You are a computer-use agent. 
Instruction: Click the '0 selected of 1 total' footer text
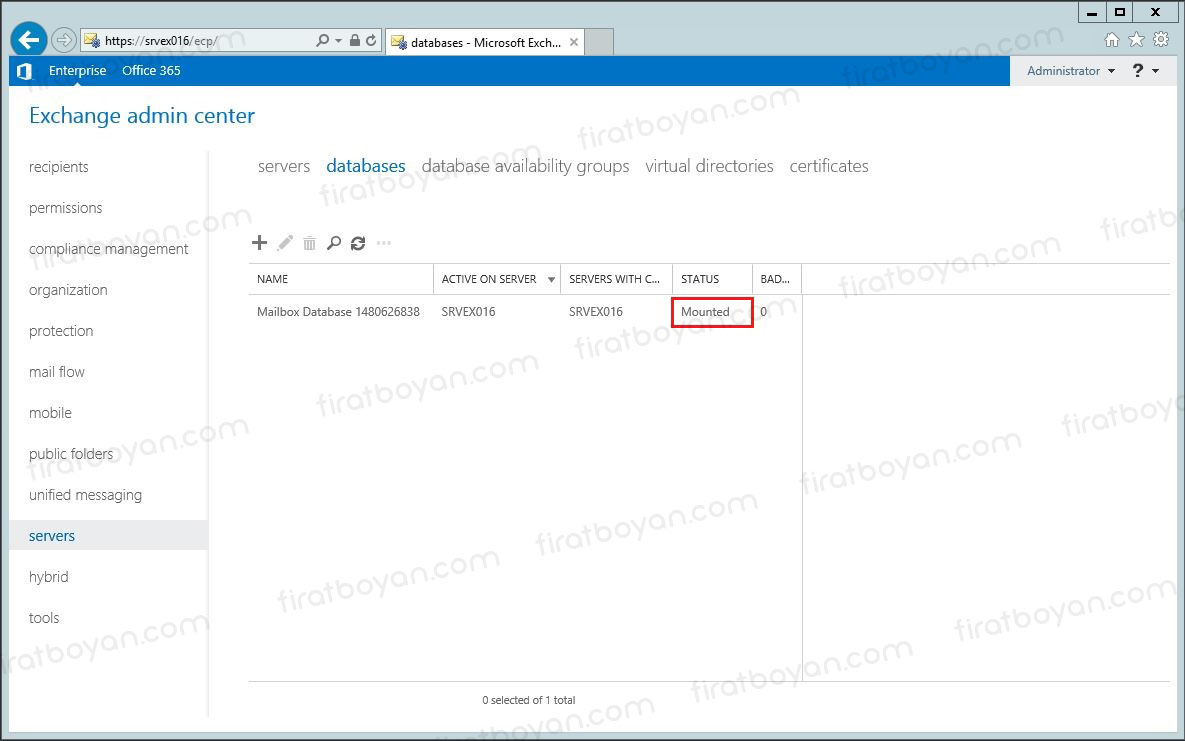[528, 700]
